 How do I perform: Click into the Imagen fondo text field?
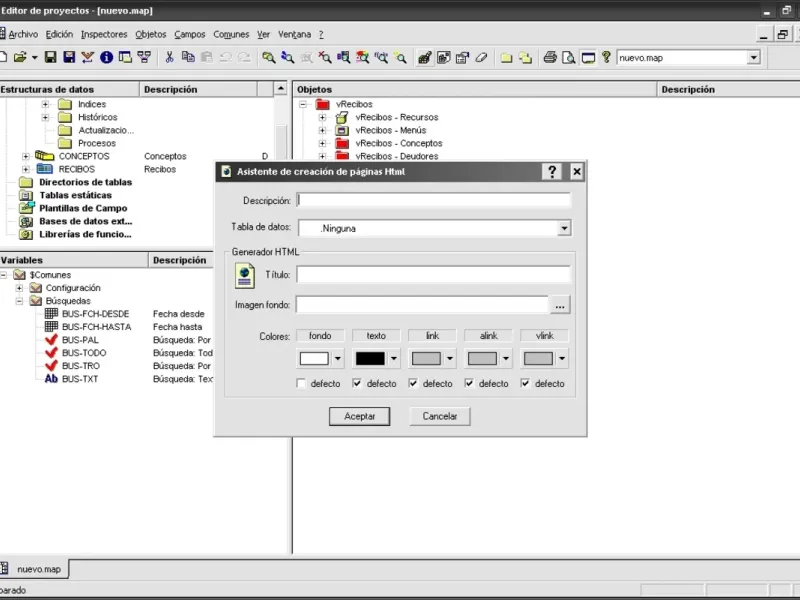pos(422,305)
